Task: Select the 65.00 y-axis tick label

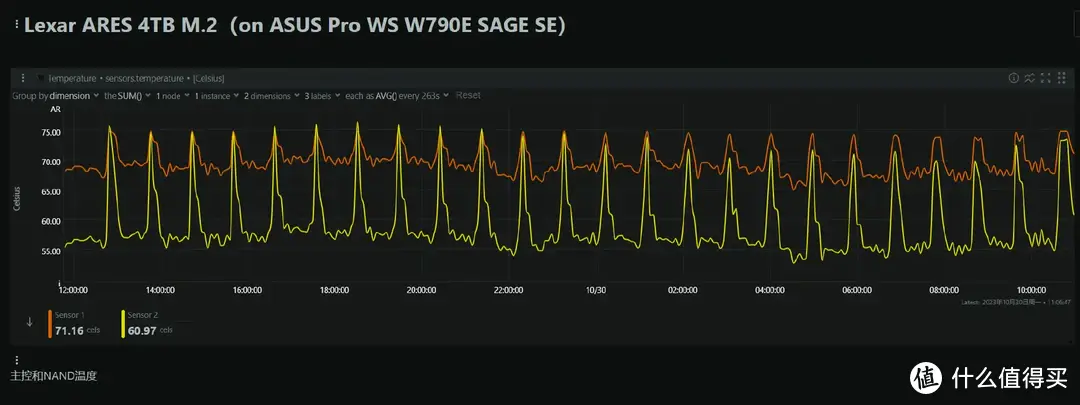Action: coord(52,191)
